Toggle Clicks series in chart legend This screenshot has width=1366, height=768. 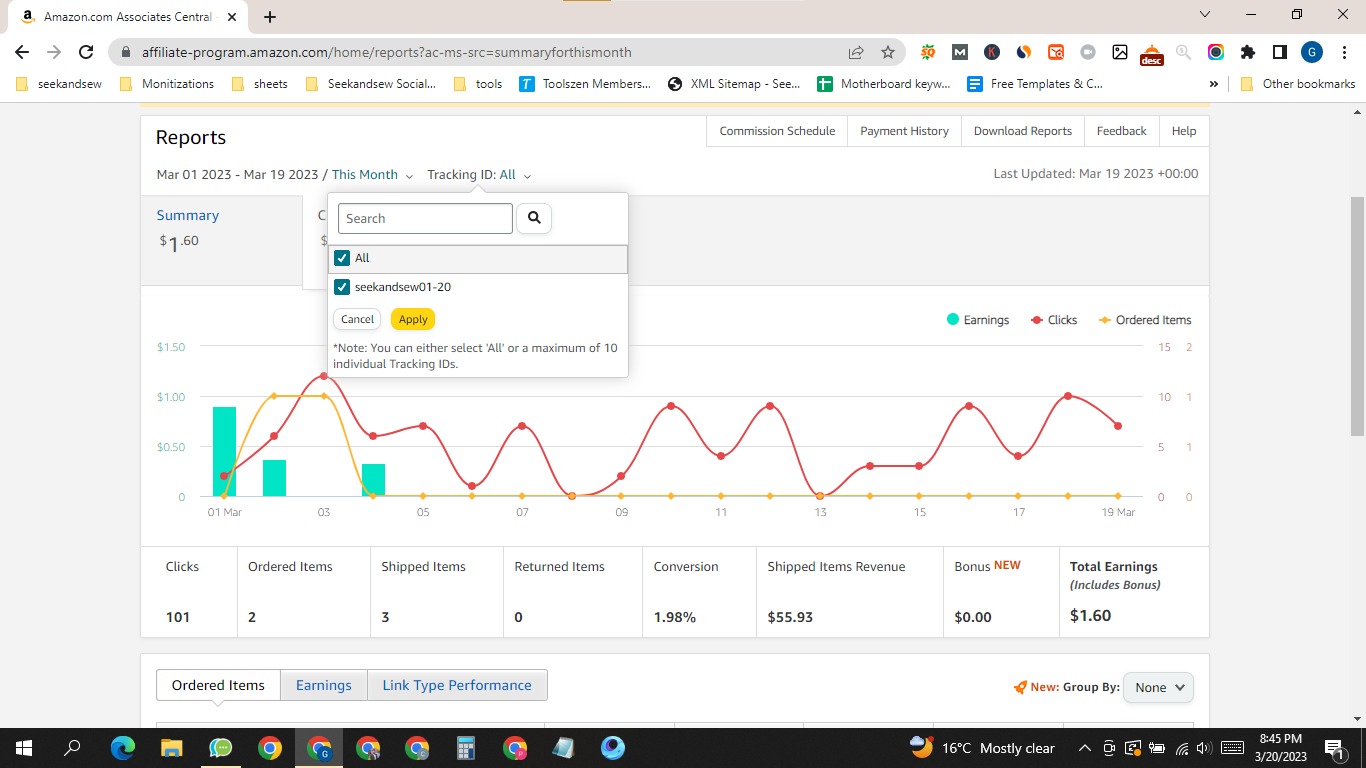click(1053, 320)
